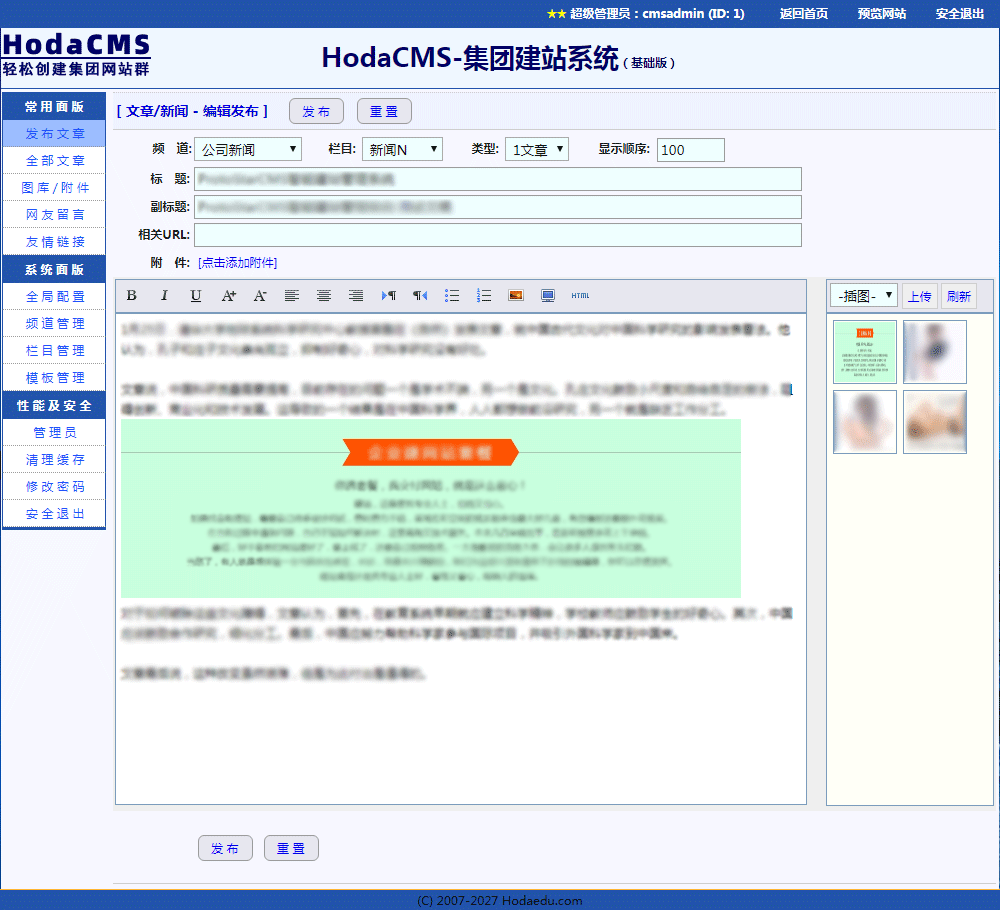The image size is (1000, 910).
Task: Click the 系统面版 sidebar header
Action: (x=55, y=269)
